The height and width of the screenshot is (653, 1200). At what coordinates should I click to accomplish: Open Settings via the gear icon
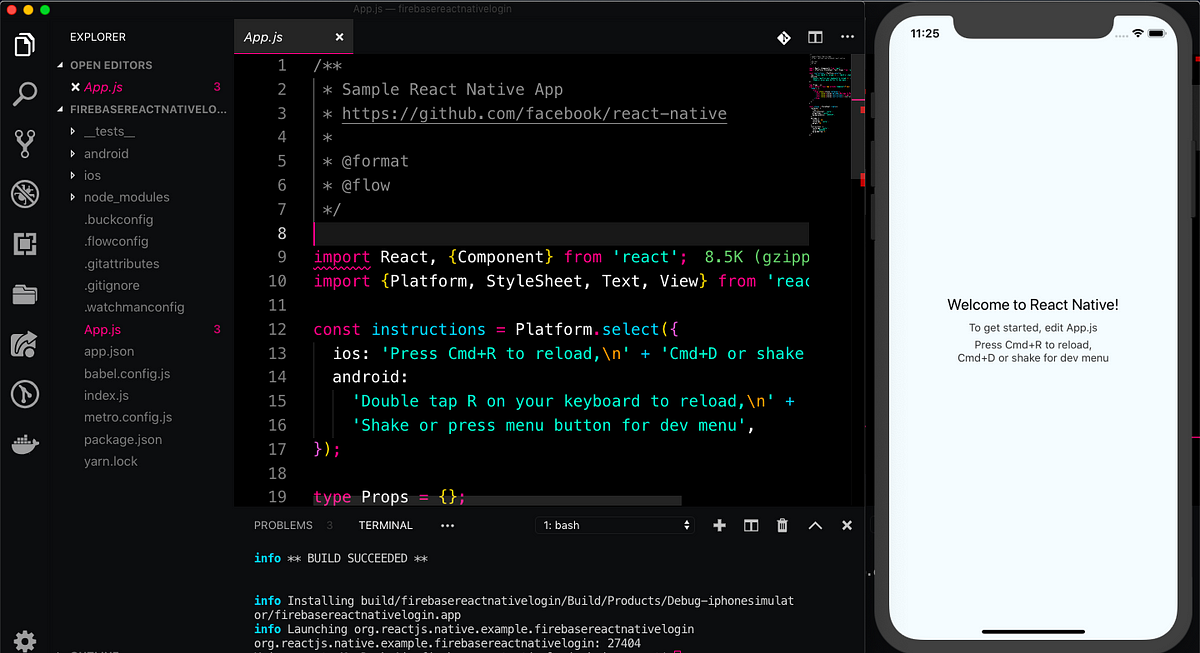pyautogui.click(x=25, y=641)
